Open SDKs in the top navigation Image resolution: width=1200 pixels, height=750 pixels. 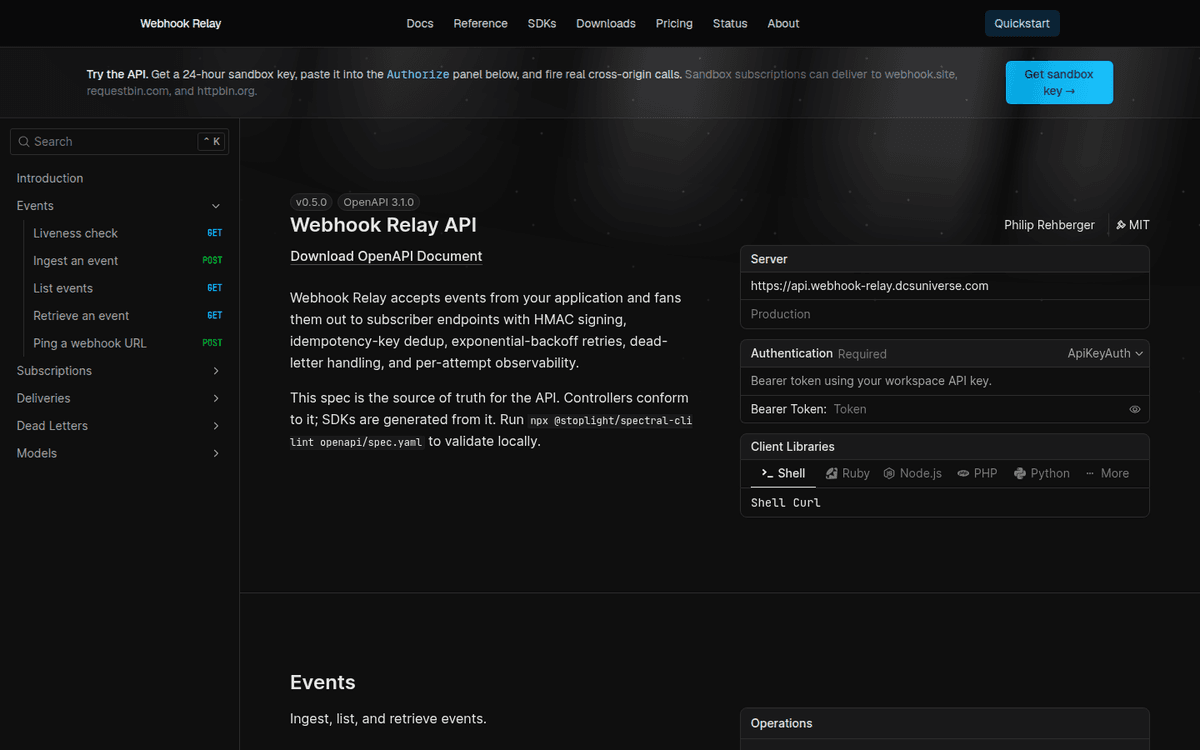coord(542,23)
